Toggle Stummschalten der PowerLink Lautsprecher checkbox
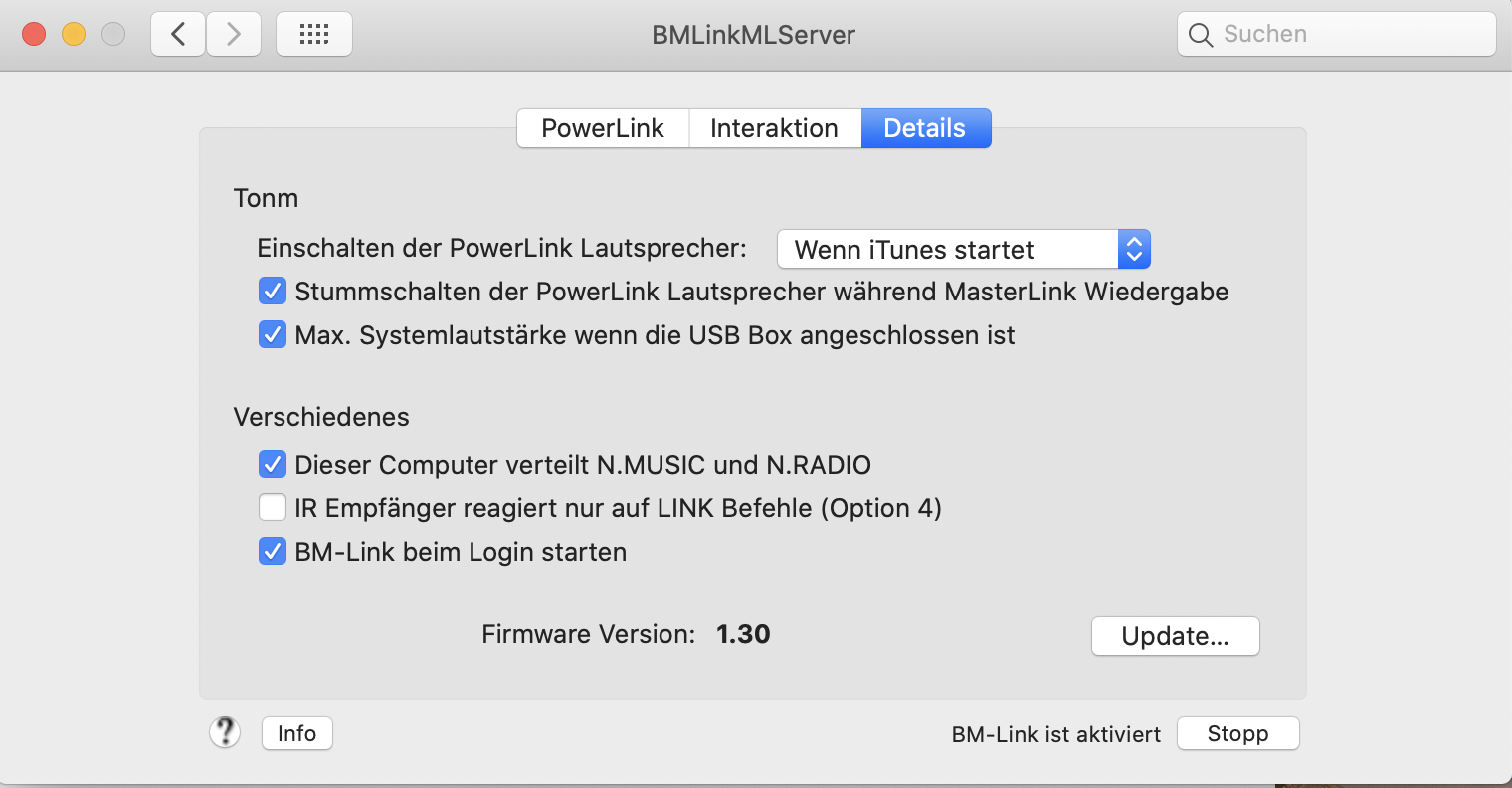Image resolution: width=1512 pixels, height=788 pixels. point(273,292)
